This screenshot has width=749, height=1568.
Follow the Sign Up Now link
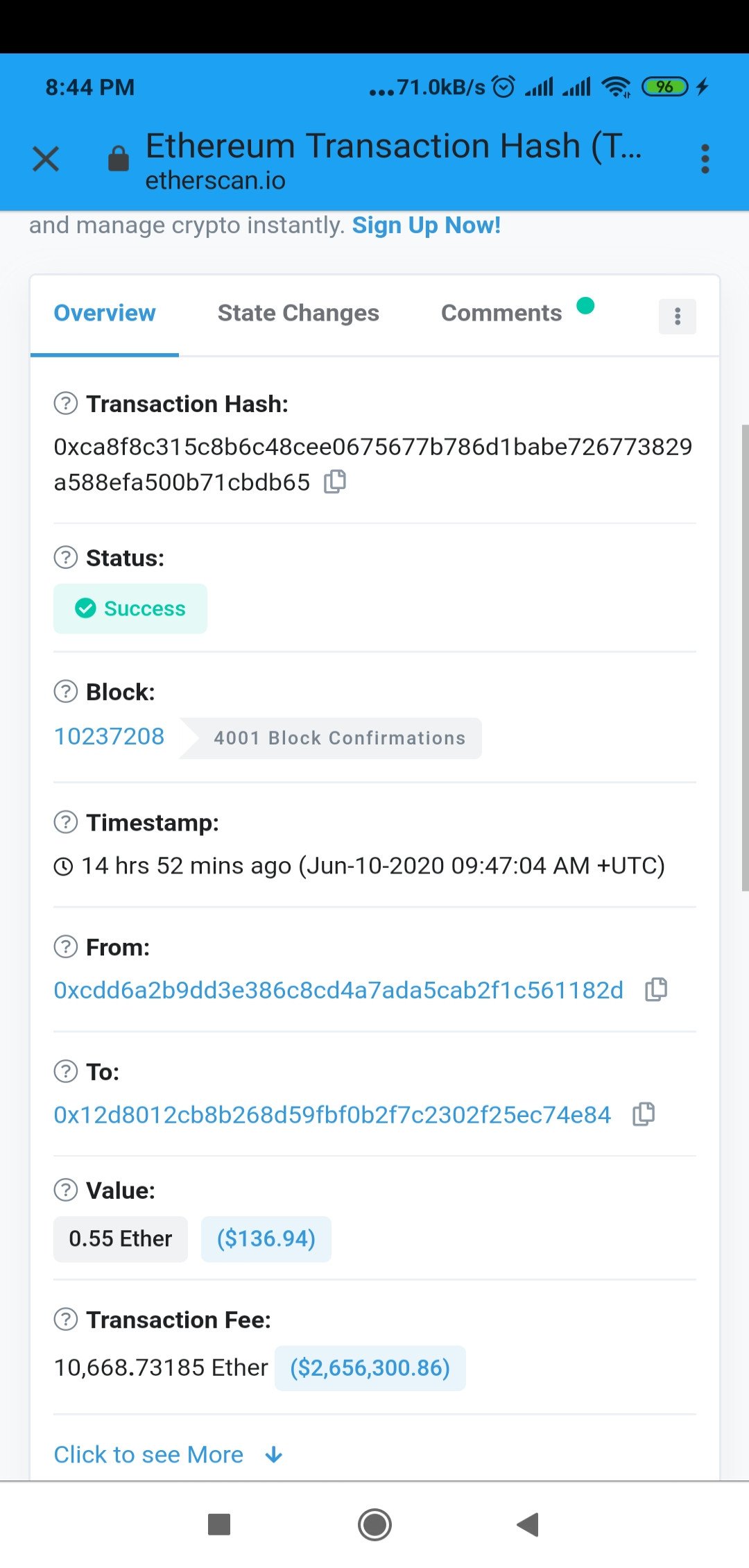coord(426,225)
